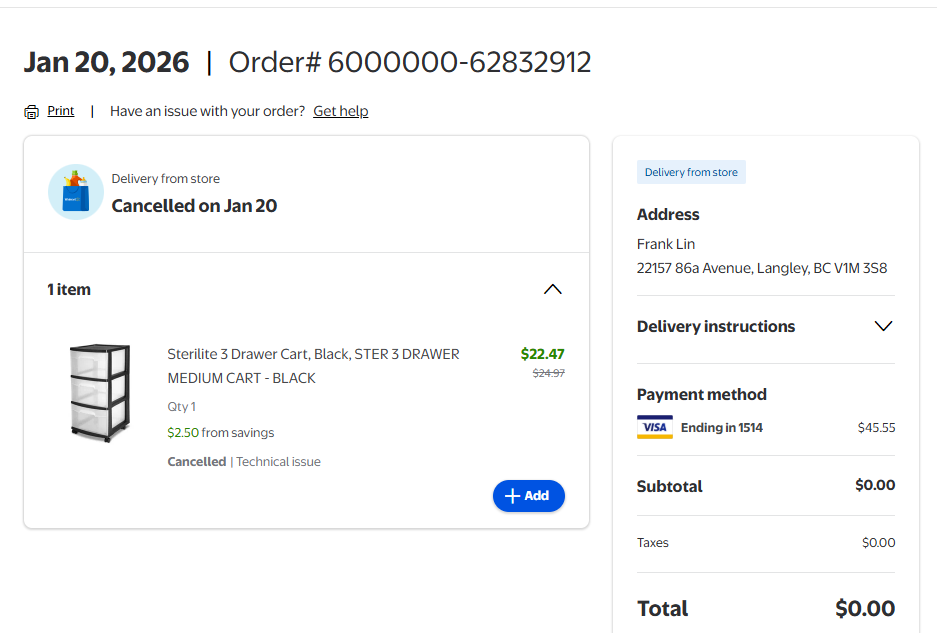Image resolution: width=937 pixels, height=633 pixels.
Task: Click the 1 item label
Action: [69, 289]
